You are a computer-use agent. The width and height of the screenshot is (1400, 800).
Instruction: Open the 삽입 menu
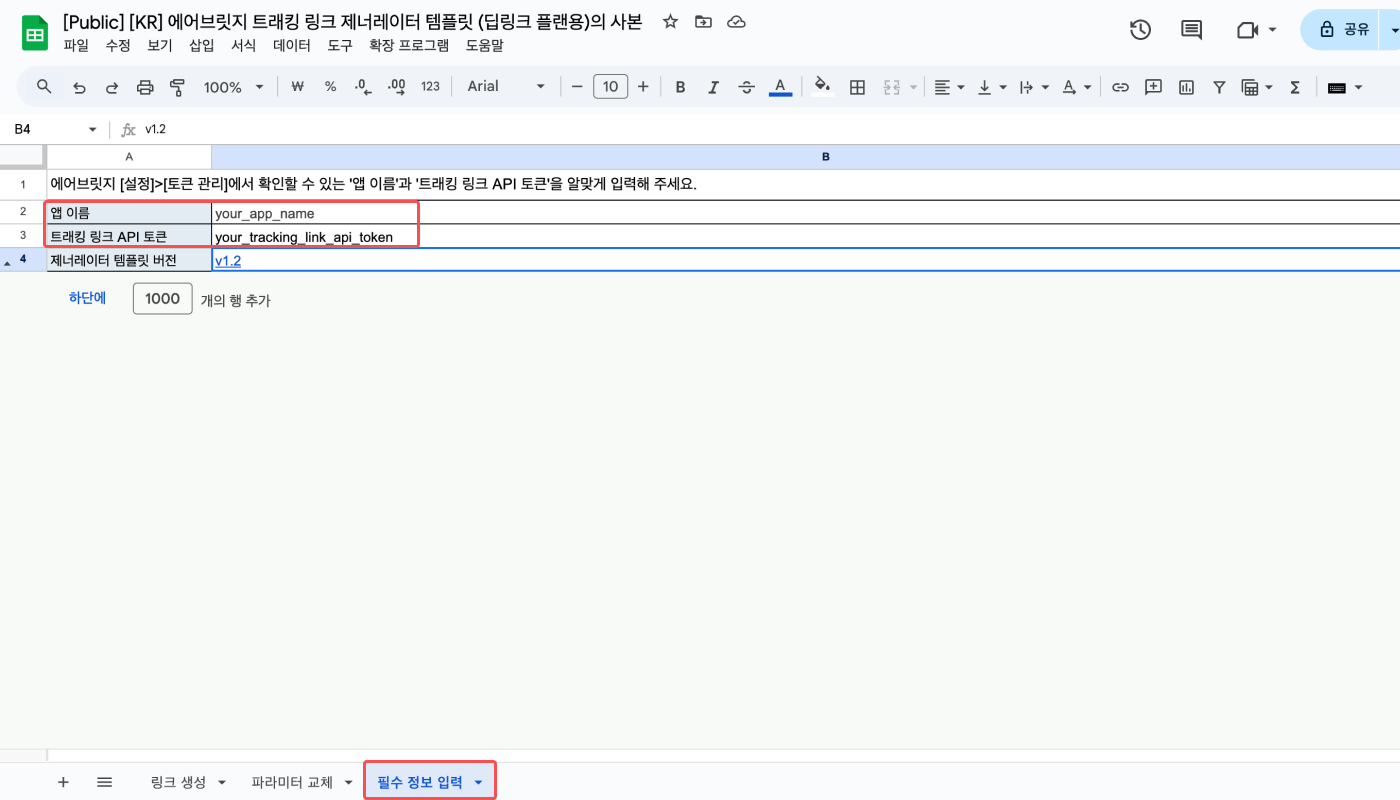coord(201,45)
